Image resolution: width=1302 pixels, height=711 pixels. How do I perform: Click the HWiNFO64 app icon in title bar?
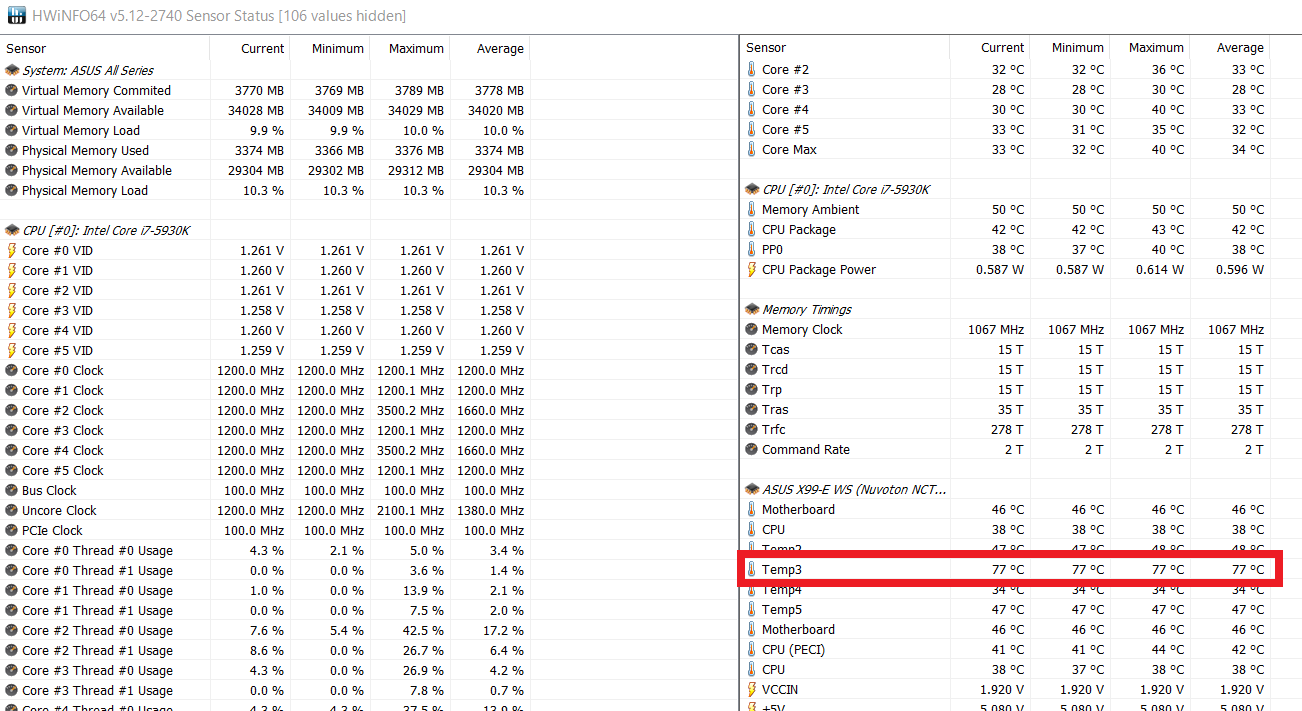16,16
